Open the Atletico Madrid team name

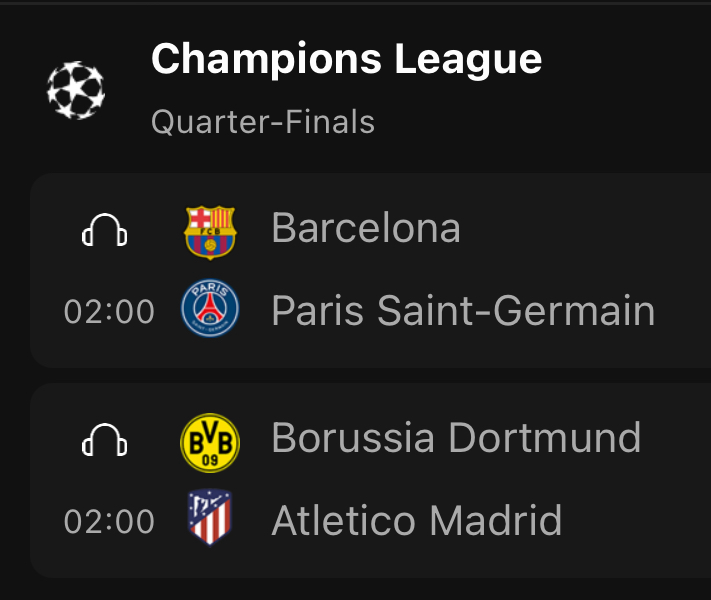pos(417,521)
